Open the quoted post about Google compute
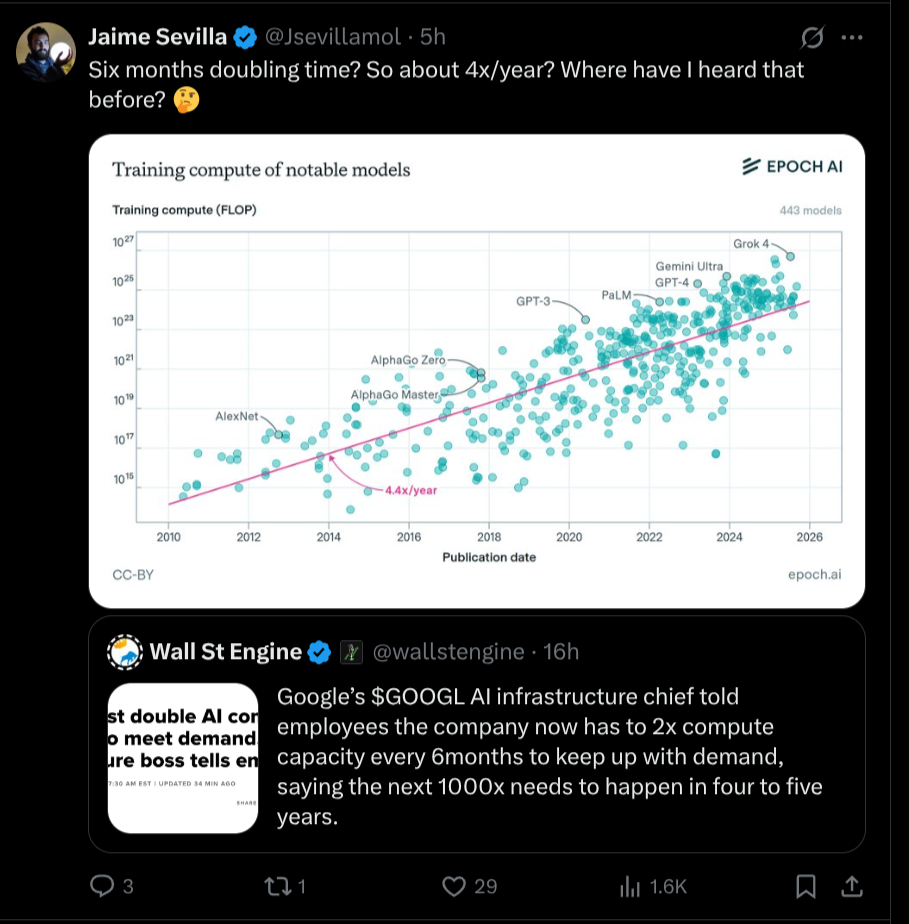909x924 pixels. click(x=550, y=757)
